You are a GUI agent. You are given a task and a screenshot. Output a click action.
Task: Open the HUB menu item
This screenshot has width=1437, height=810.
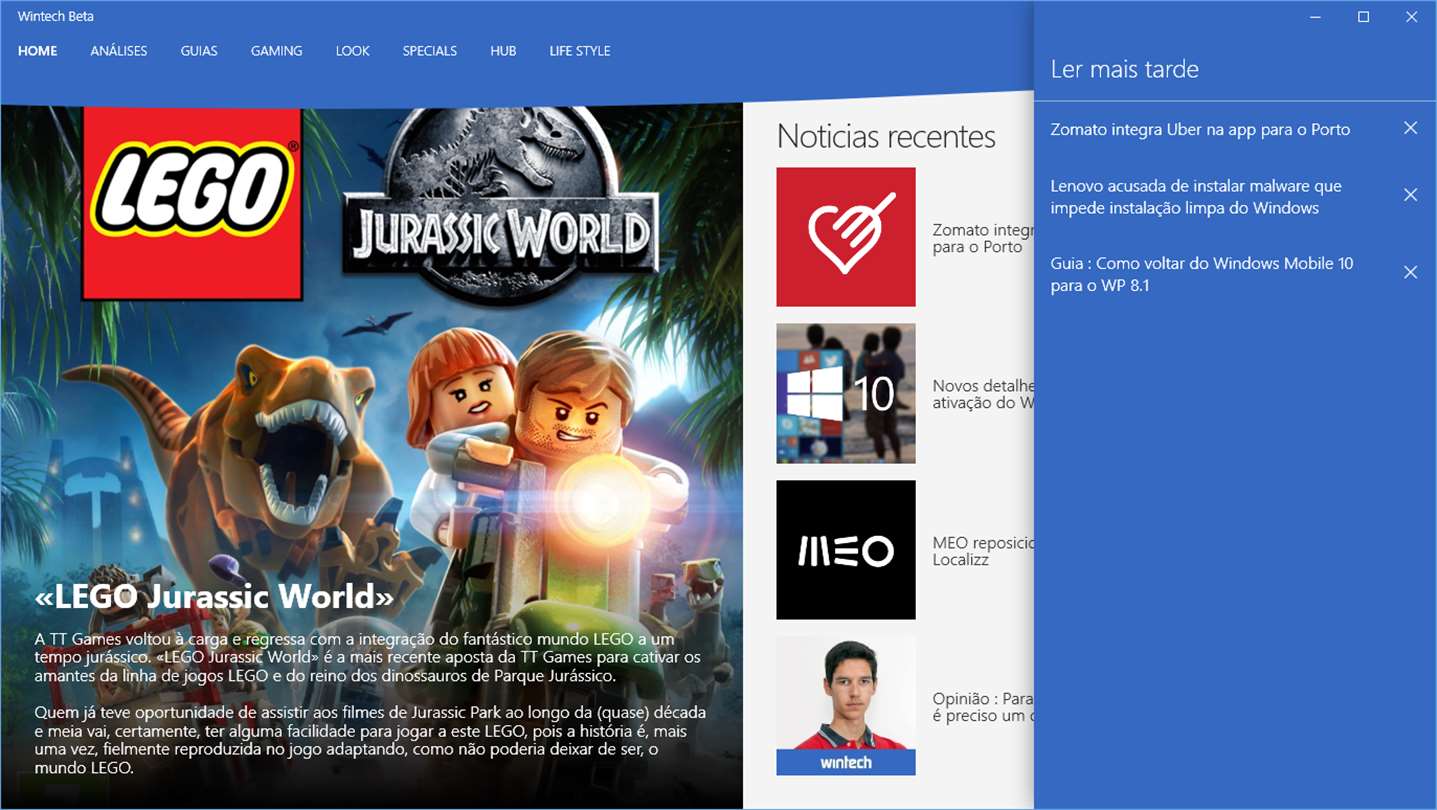click(x=503, y=51)
